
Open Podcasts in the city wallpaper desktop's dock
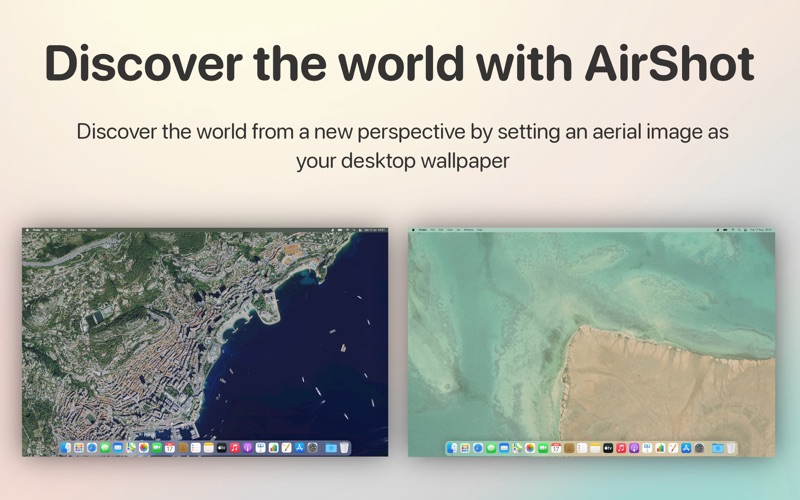pyautogui.click(x=247, y=447)
